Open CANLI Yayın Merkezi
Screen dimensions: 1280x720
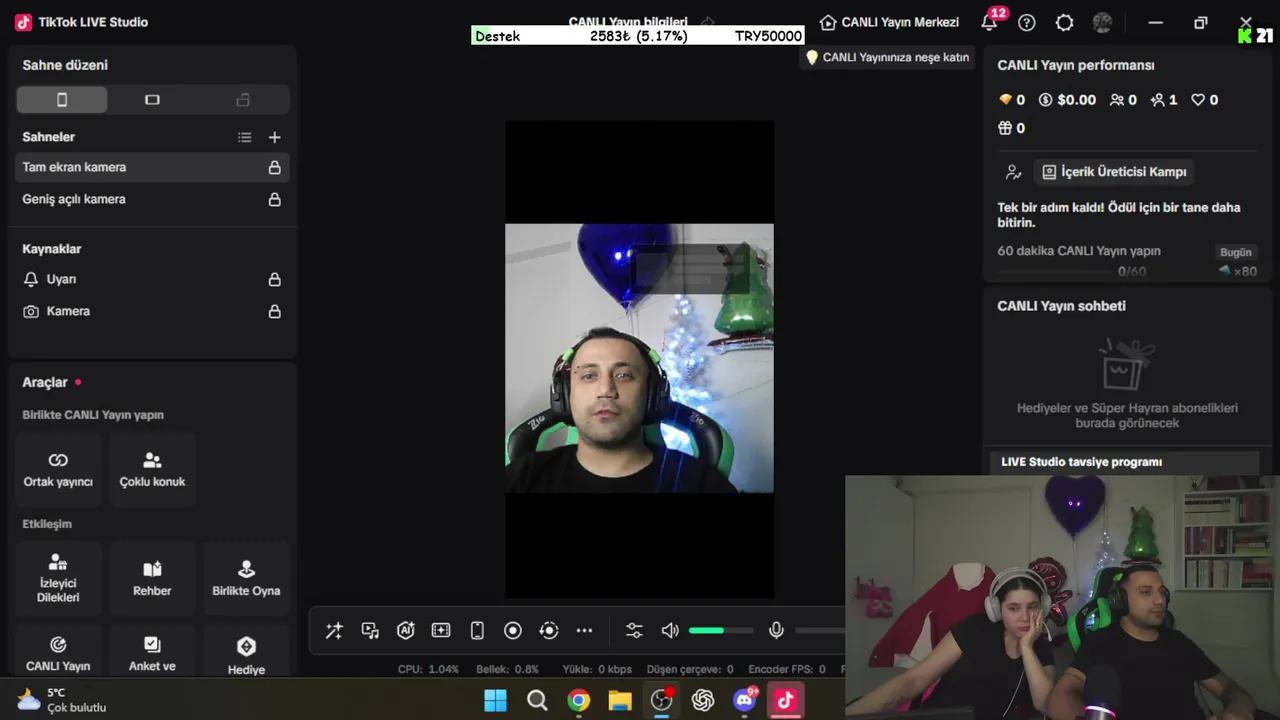[889, 22]
